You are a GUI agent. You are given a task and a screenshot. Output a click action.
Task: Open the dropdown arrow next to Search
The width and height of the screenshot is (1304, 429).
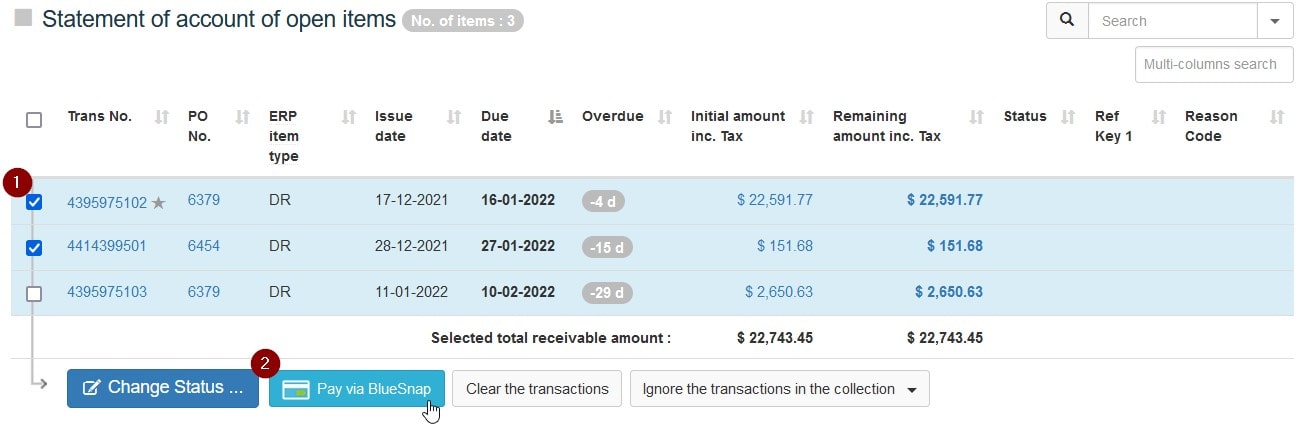pyautogui.click(x=1274, y=21)
